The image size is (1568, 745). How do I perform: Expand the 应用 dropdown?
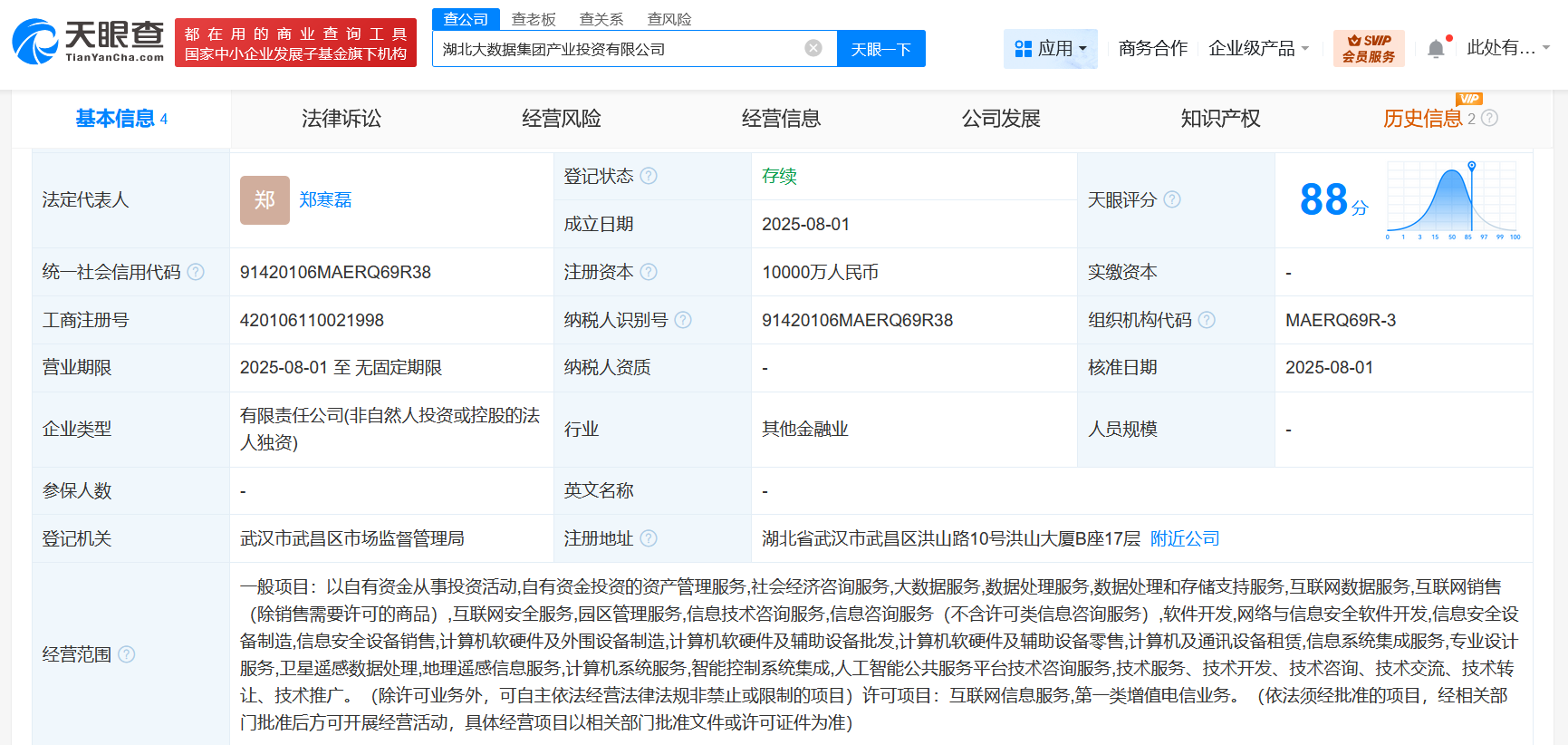pyautogui.click(x=1050, y=49)
